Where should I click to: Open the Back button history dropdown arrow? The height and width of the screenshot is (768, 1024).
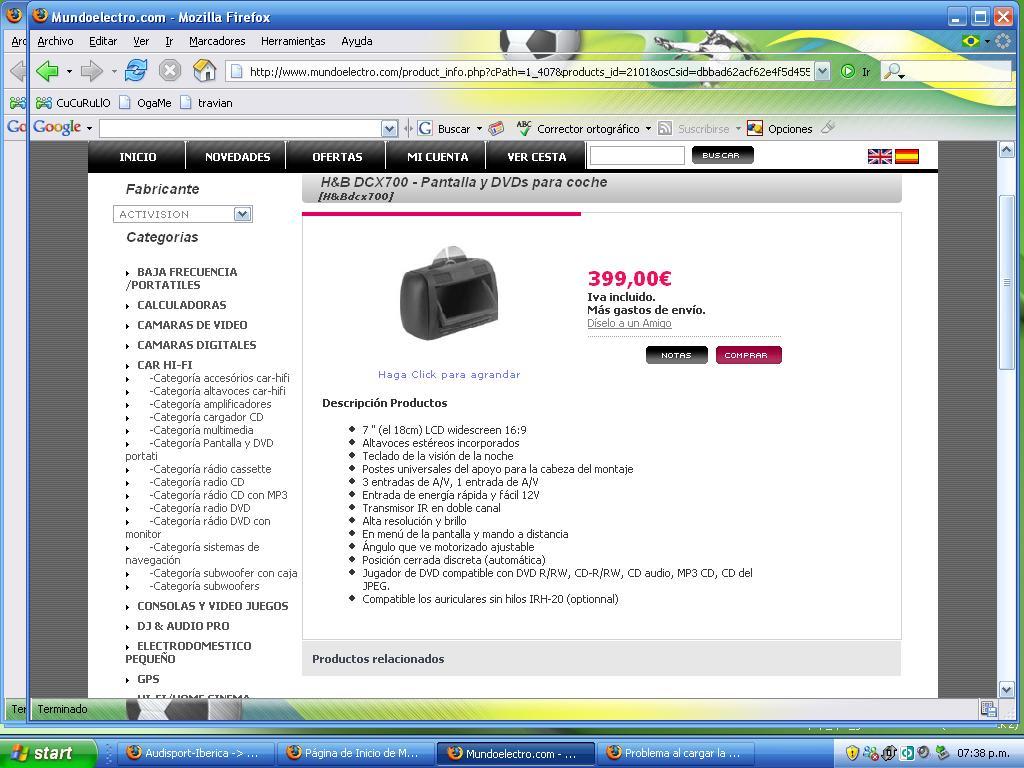click(69, 71)
